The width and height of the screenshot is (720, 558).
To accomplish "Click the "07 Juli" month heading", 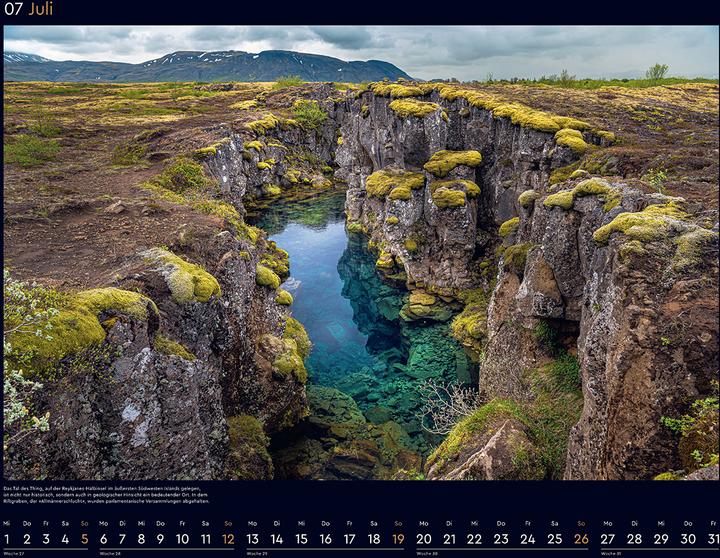I will click(28, 10).
